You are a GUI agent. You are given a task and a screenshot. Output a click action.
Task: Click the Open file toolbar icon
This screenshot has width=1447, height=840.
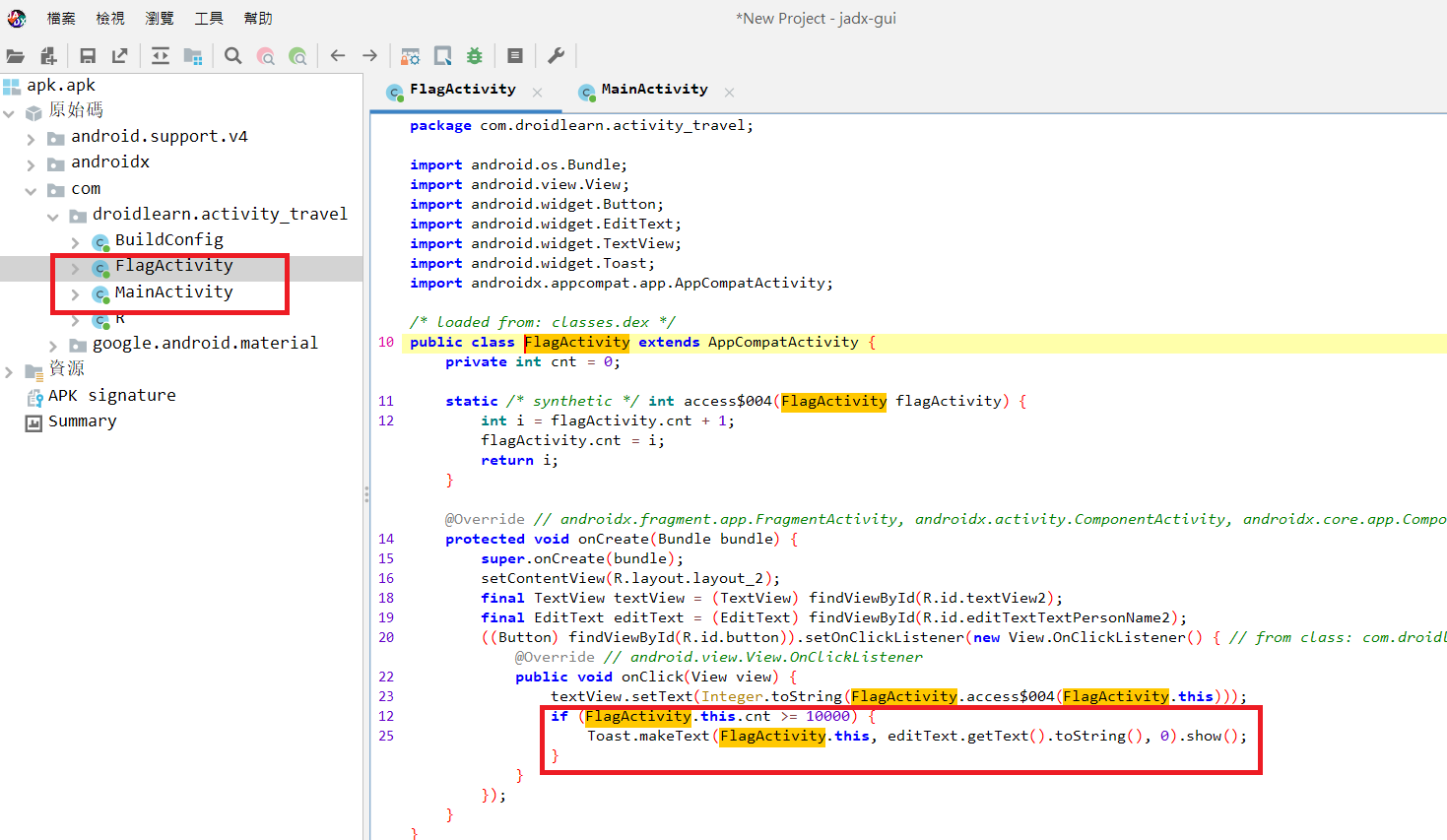pyautogui.click(x=16, y=56)
